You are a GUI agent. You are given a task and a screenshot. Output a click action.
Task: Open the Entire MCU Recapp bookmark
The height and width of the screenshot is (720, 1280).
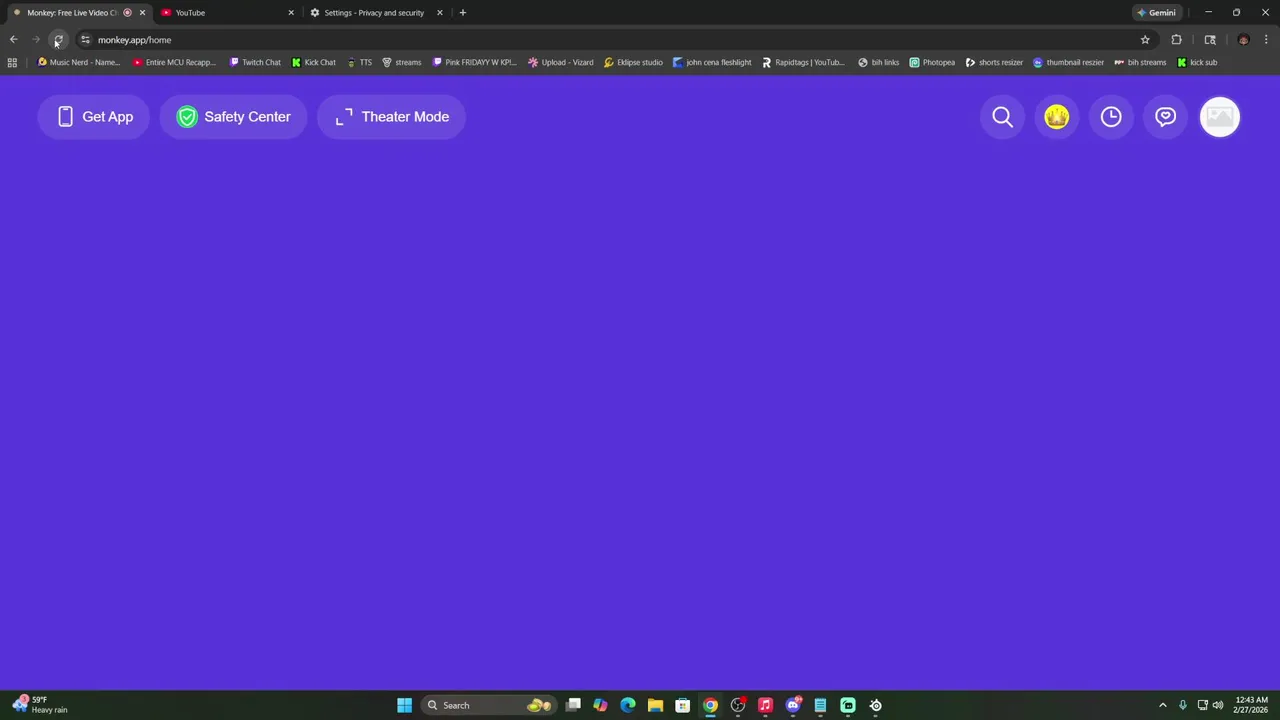point(174,63)
